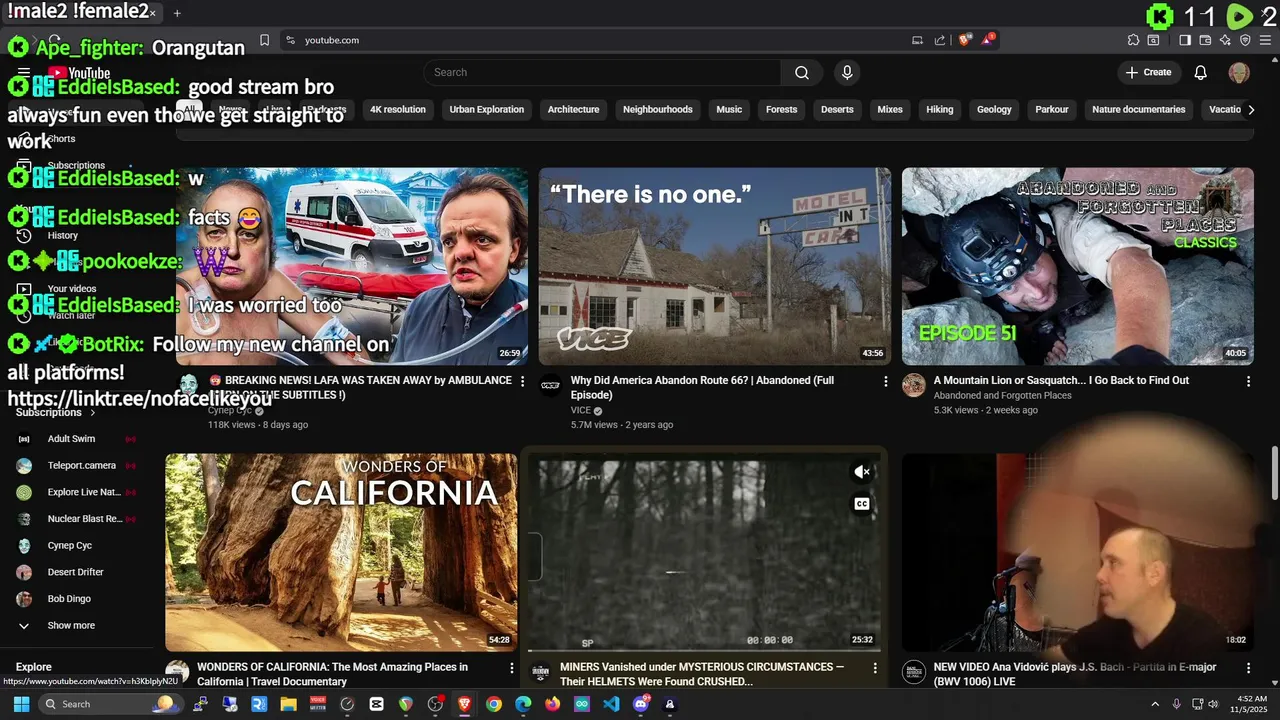The height and width of the screenshot is (720, 1280).
Task: Click the YouTube search magnifier button
Action: pos(802,72)
